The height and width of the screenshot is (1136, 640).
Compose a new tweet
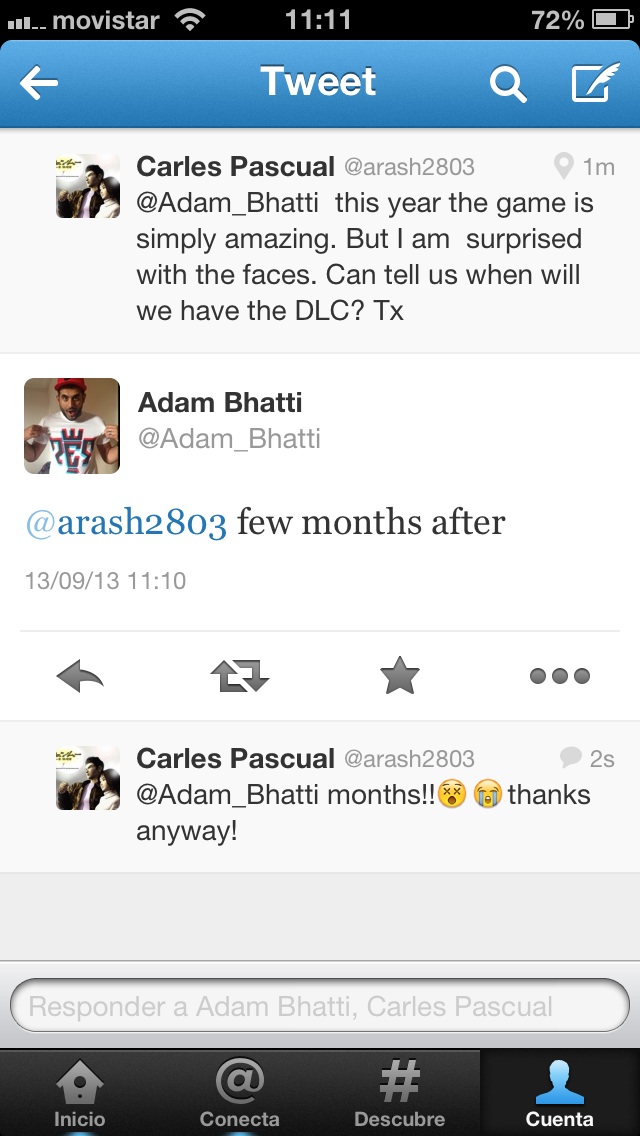[596, 84]
